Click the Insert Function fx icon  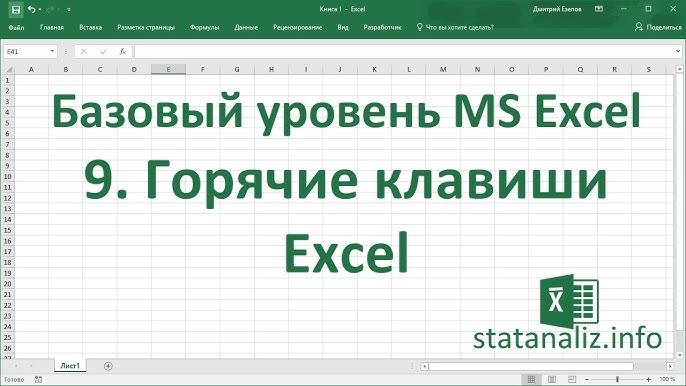pyautogui.click(x=123, y=52)
